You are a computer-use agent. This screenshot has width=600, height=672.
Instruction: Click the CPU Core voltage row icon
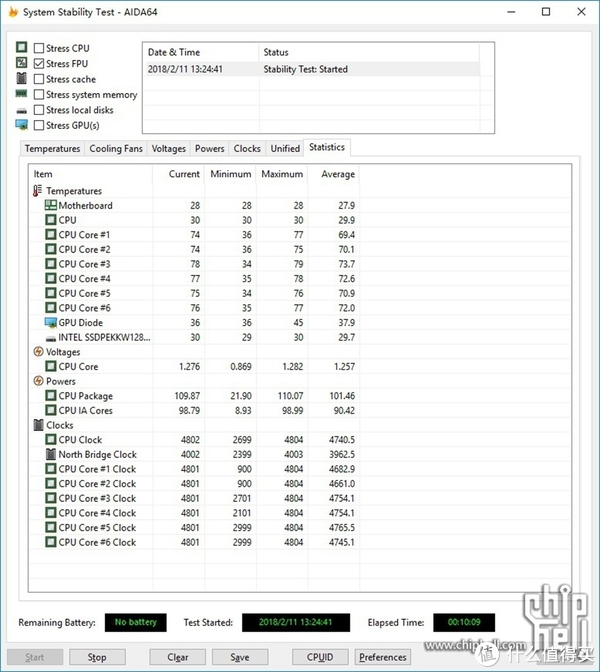pyautogui.click(x=51, y=366)
